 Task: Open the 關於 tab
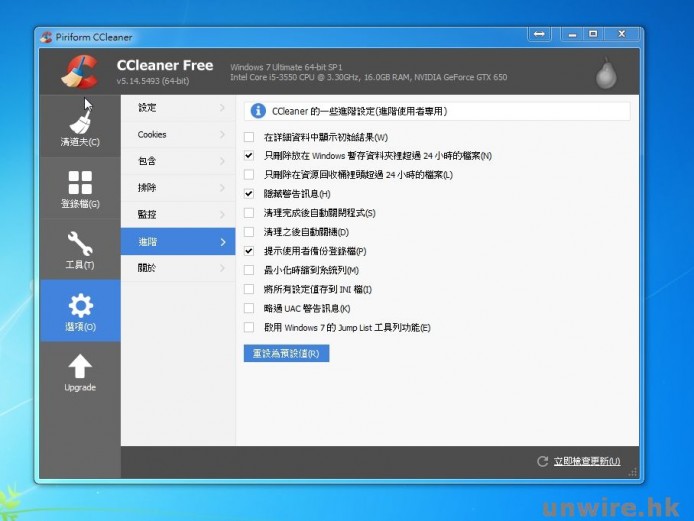[x=147, y=268]
